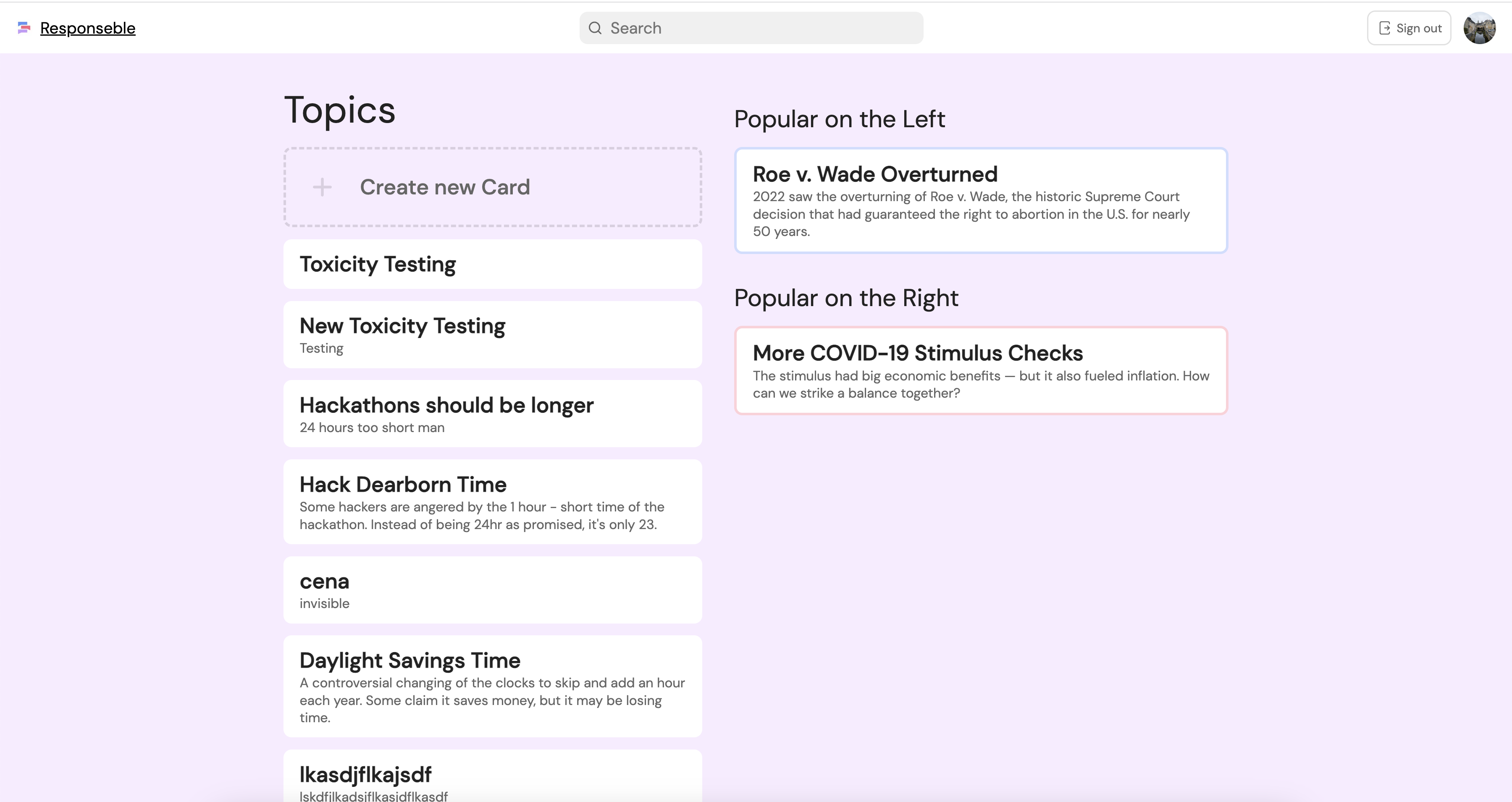Open the cena topic card
This screenshot has height=802, width=1512.
pyautogui.click(x=493, y=590)
